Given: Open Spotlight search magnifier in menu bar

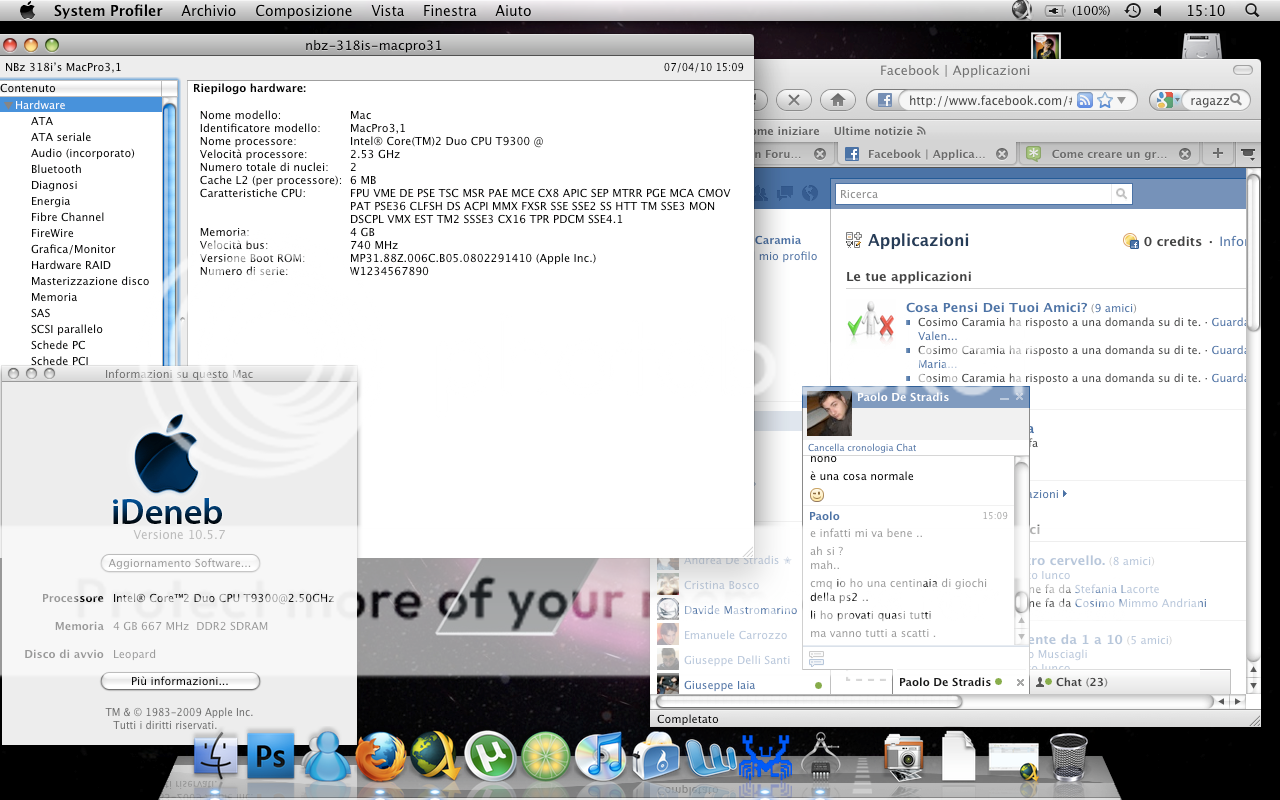Looking at the screenshot, I should (x=1251, y=11).
